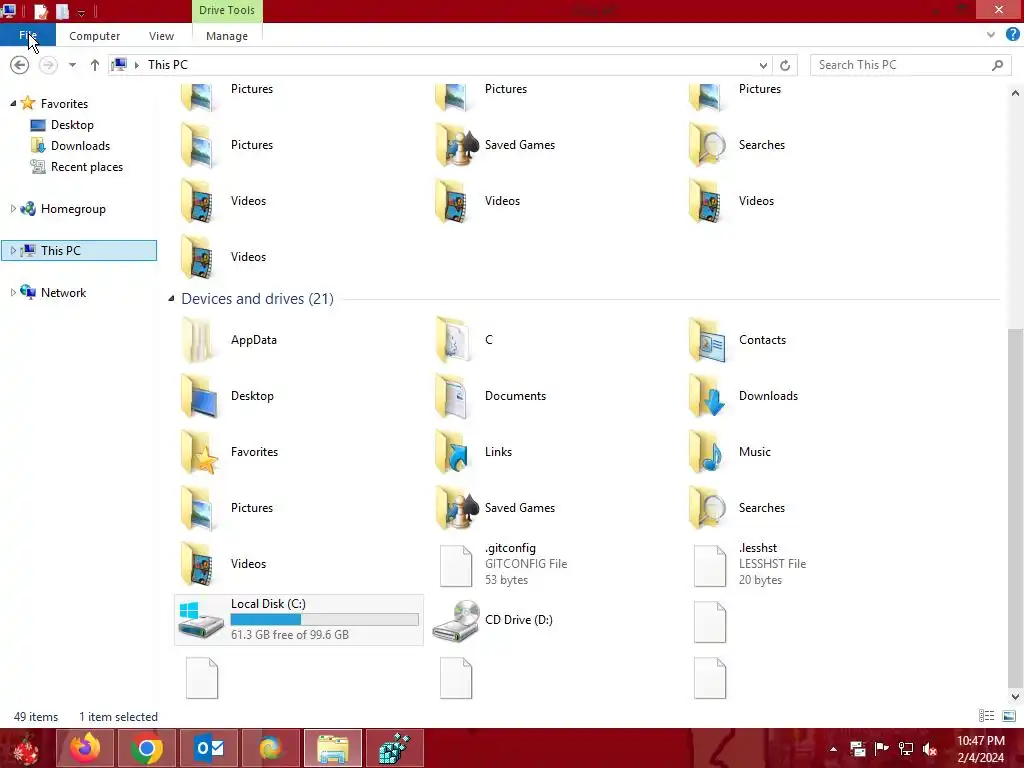
Task: Select the Links folder
Action: coord(474,452)
